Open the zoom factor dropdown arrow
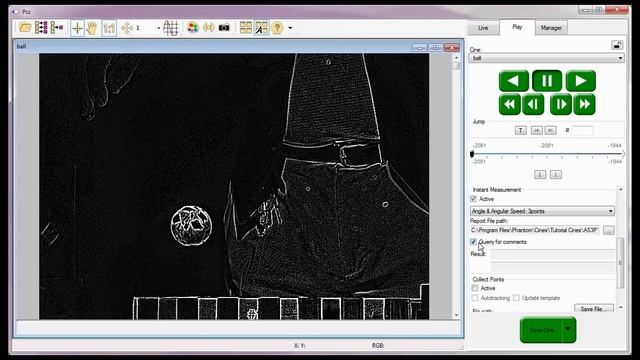The height and width of the screenshot is (360, 640). coord(159,28)
